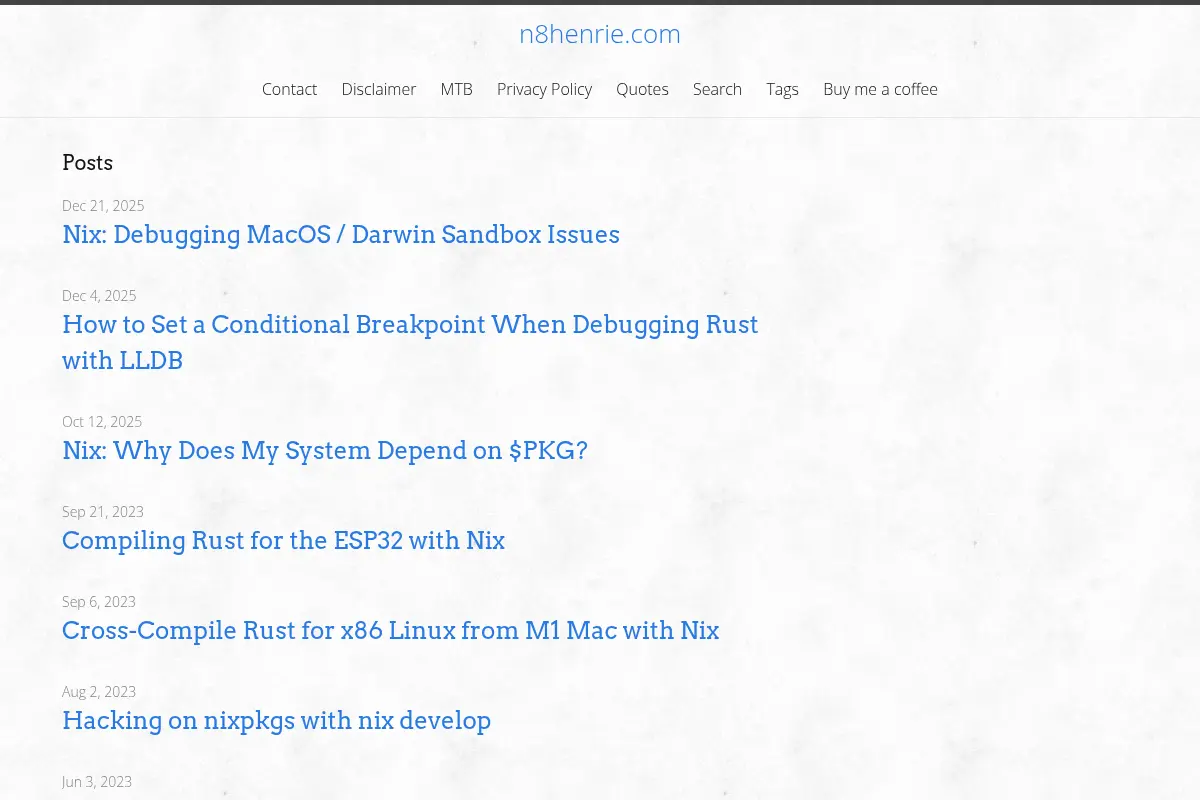The height and width of the screenshot is (800, 1200).
Task: Open the Disclaimer menu item
Action: click(378, 89)
